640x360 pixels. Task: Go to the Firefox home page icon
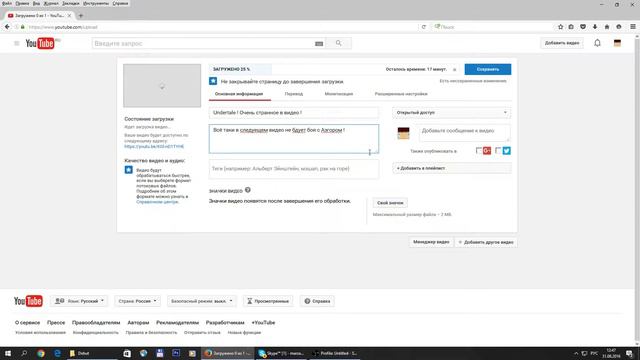tap(607, 27)
